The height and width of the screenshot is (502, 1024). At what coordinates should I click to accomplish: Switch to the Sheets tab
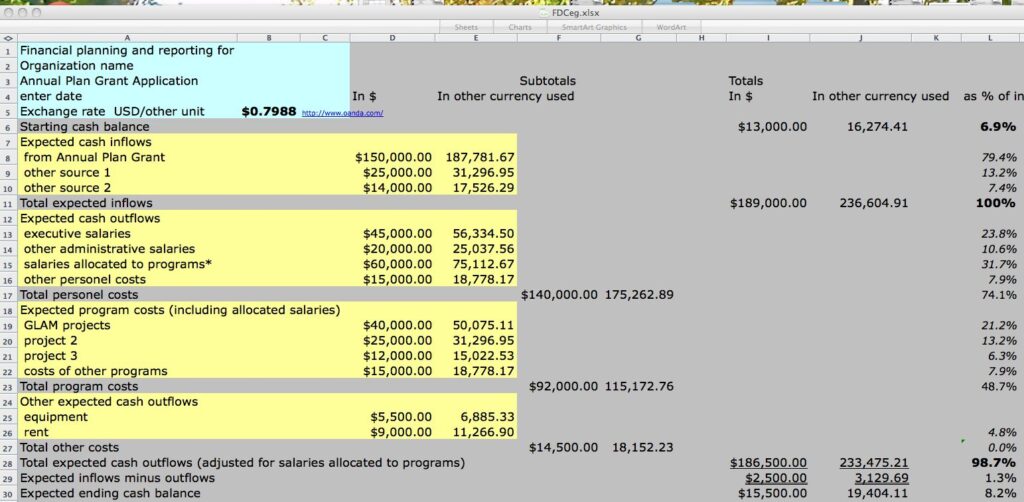tap(466, 27)
